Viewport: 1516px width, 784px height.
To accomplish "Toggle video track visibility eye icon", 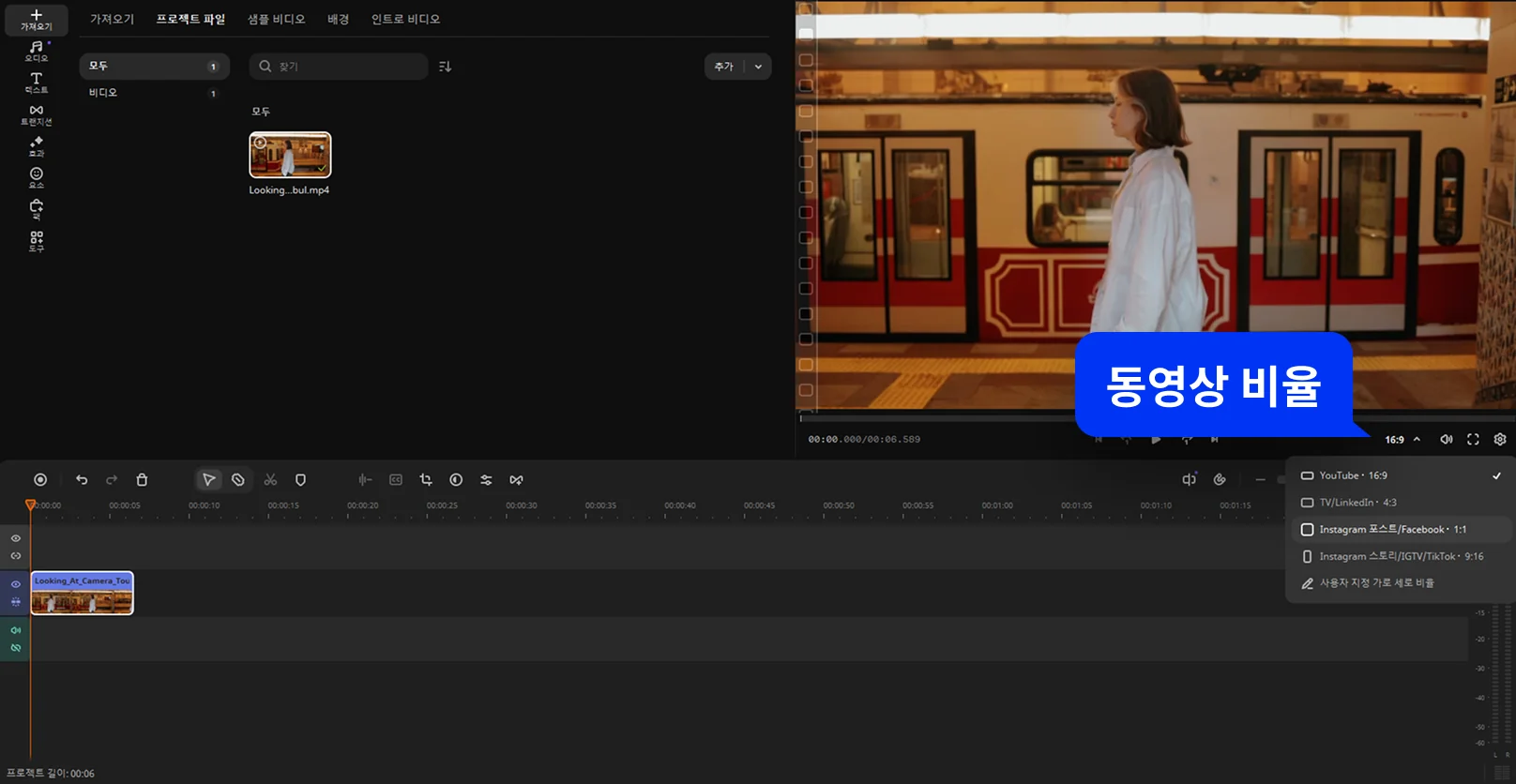I will [x=16, y=584].
